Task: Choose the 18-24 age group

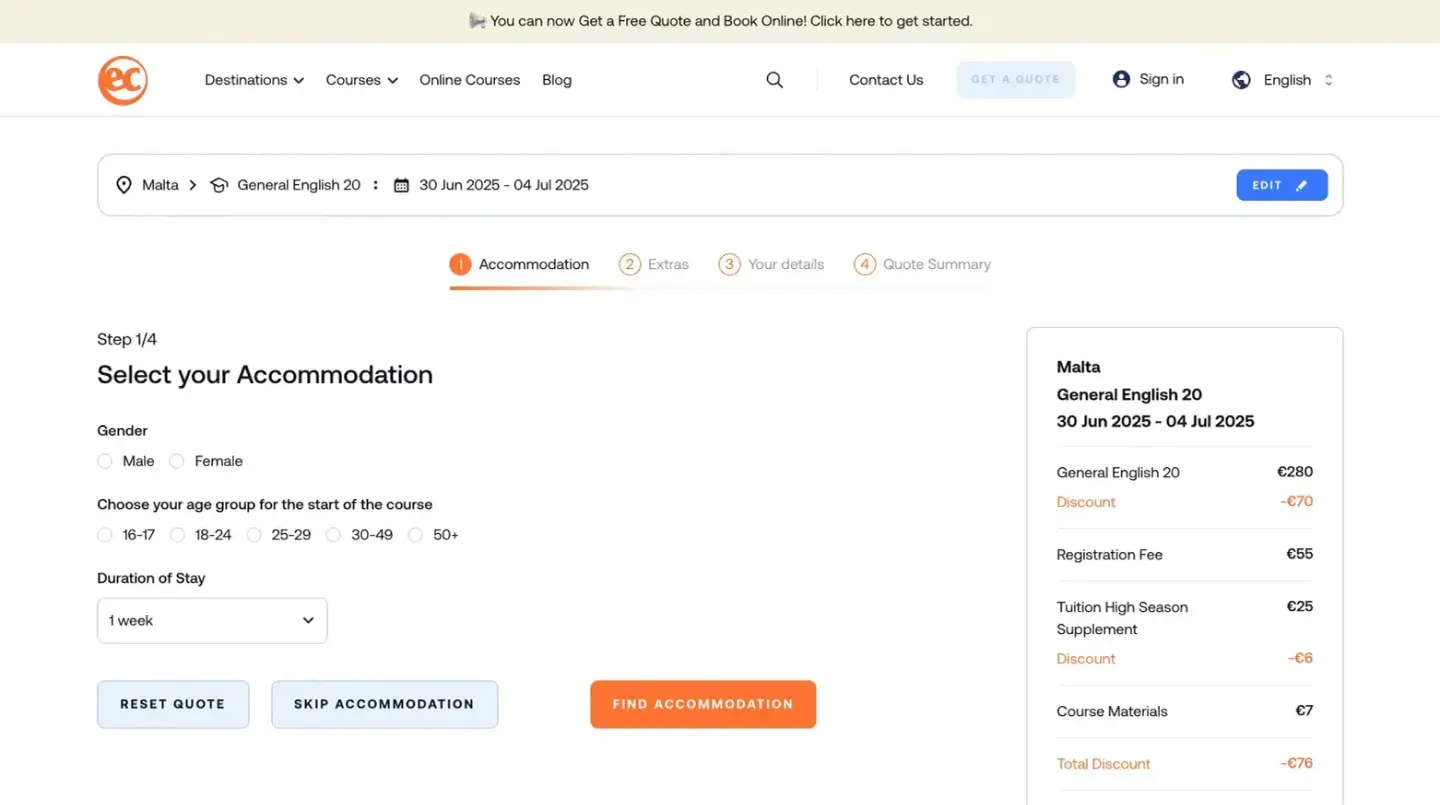Action: point(178,535)
